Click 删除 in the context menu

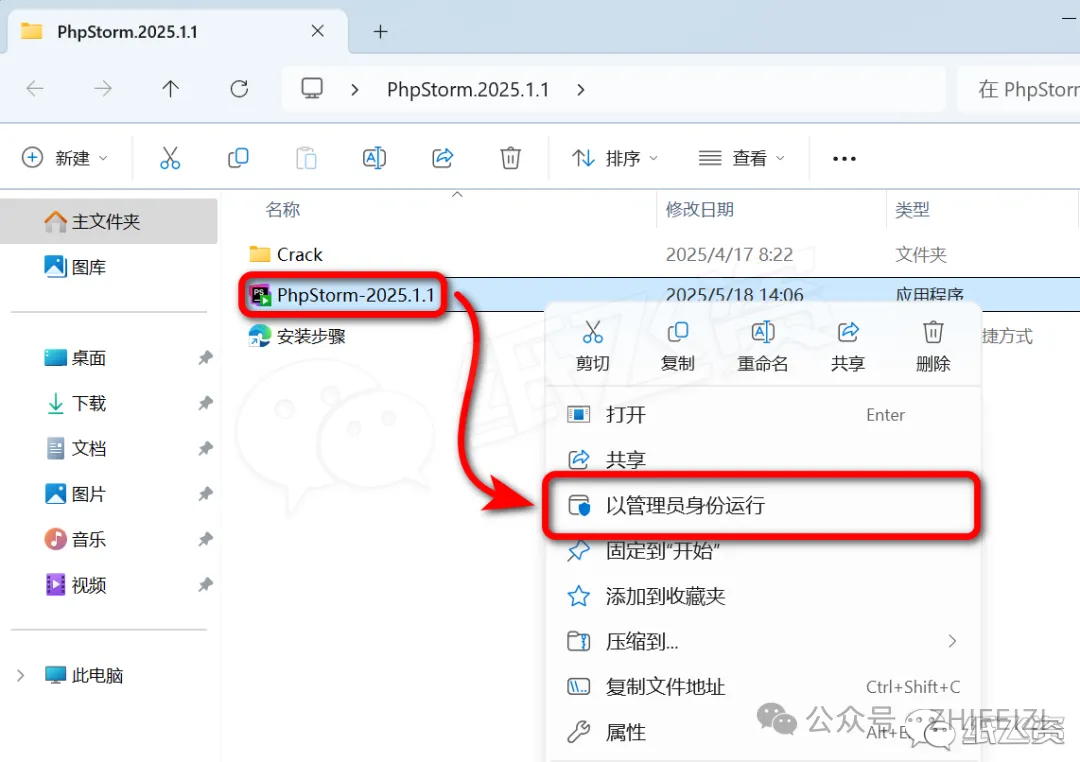click(933, 346)
